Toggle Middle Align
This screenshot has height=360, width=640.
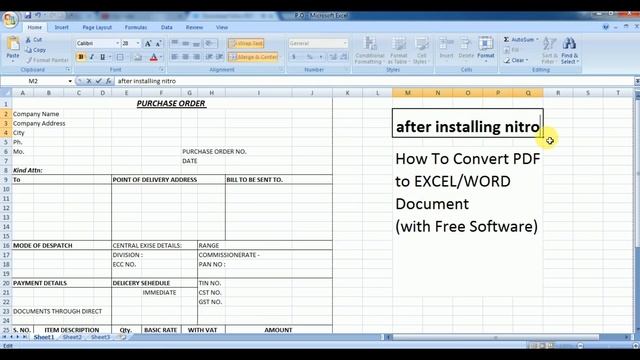185,43
